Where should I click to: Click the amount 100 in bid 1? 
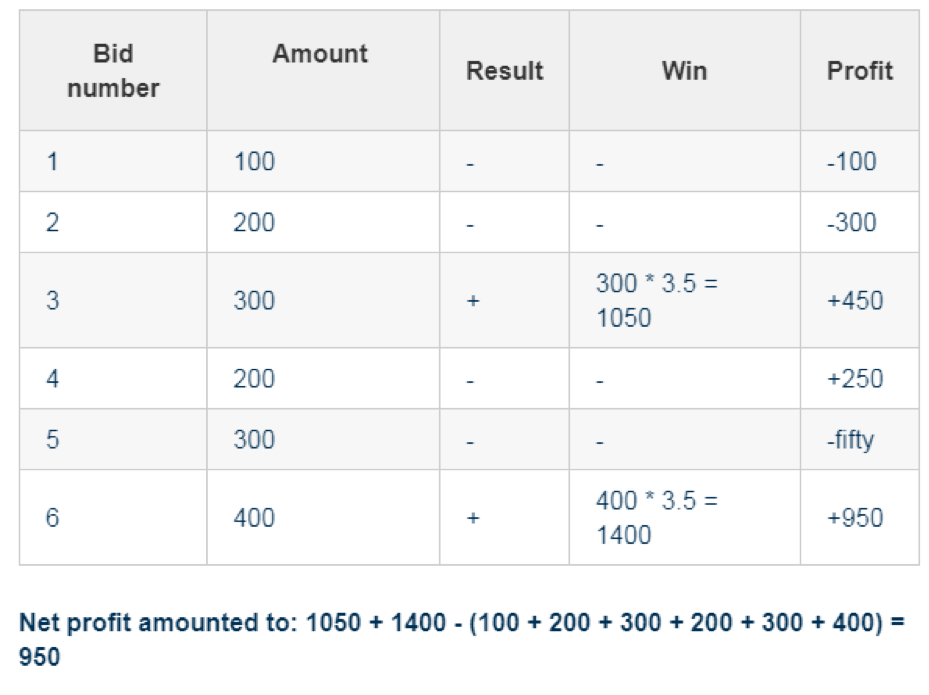tap(254, 161)
